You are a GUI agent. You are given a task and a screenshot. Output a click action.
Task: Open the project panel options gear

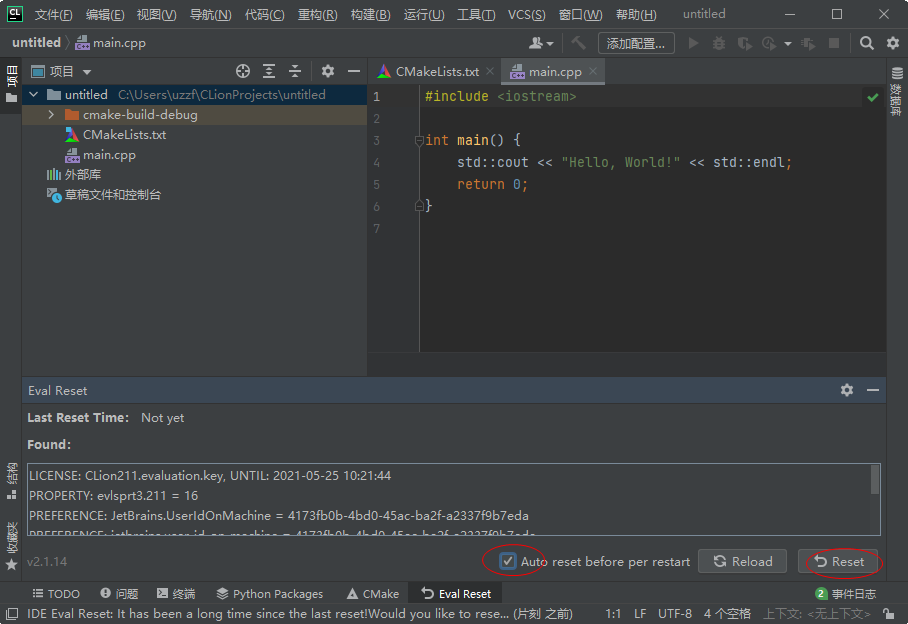click(x=328, y=72)
